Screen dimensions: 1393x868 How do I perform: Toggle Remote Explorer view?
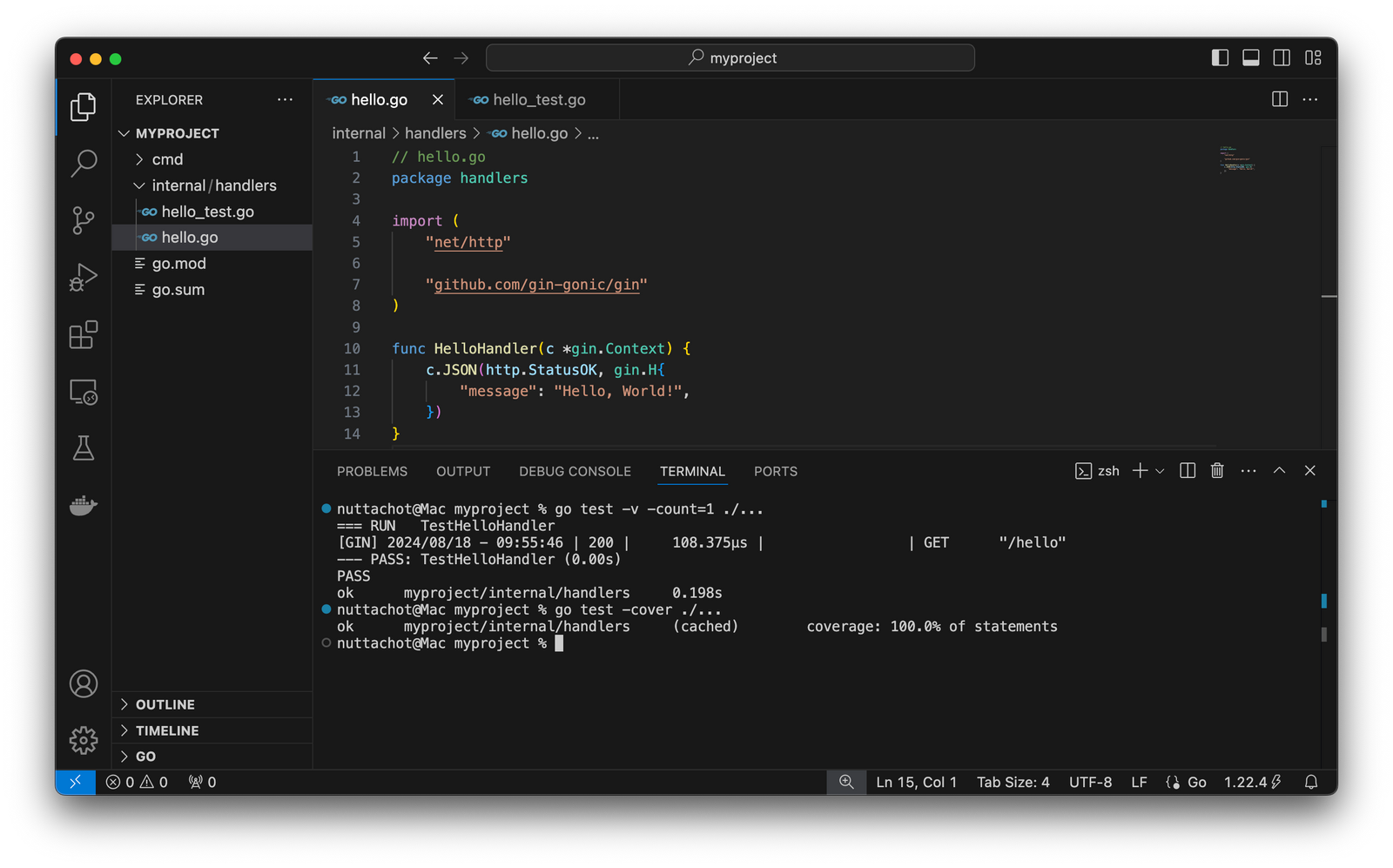click(x=83, y=393)
